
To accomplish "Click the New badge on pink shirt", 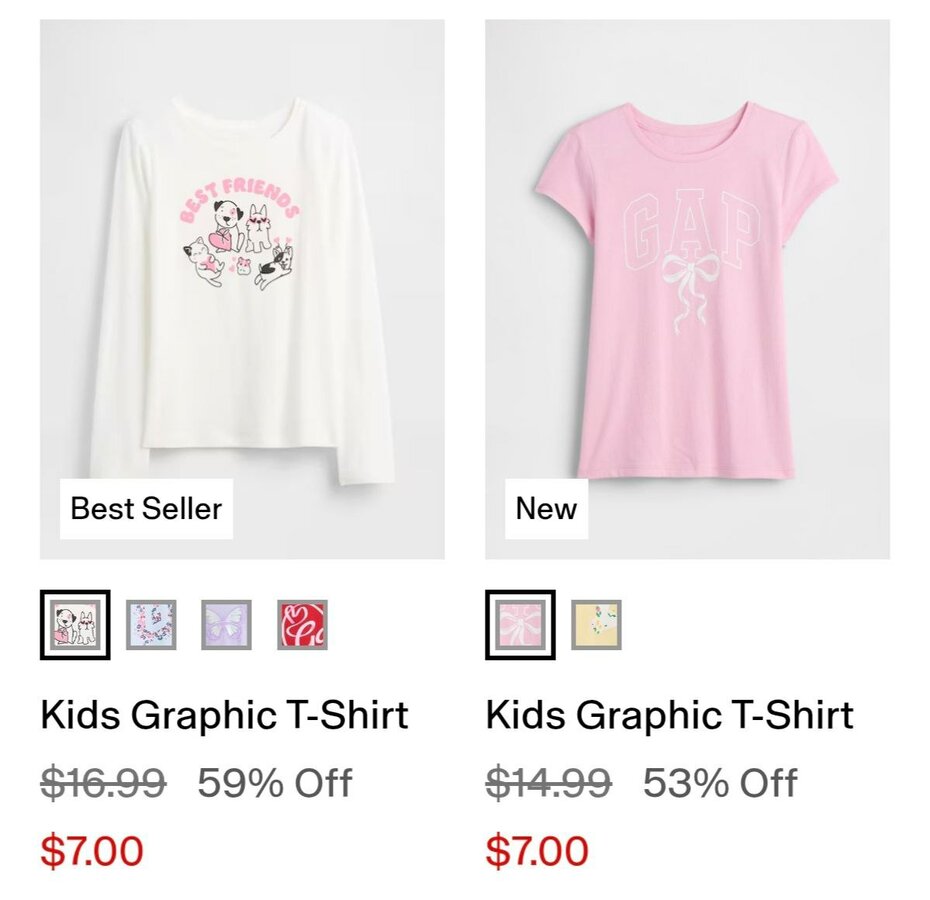I will tap(546, 509).
